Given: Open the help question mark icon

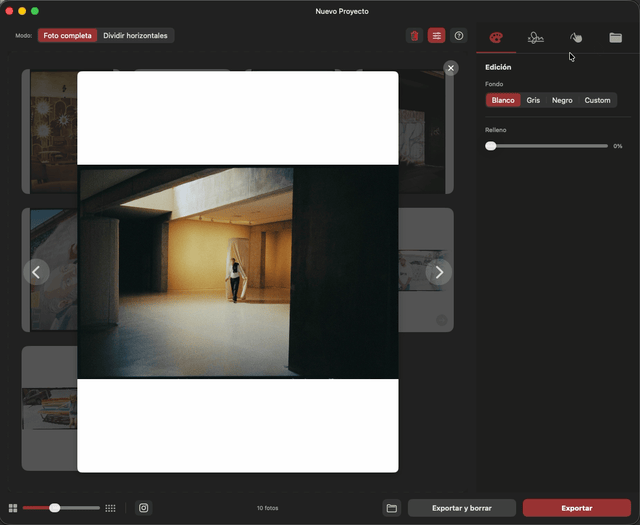Looking at the screenshot, I should 459,36.
